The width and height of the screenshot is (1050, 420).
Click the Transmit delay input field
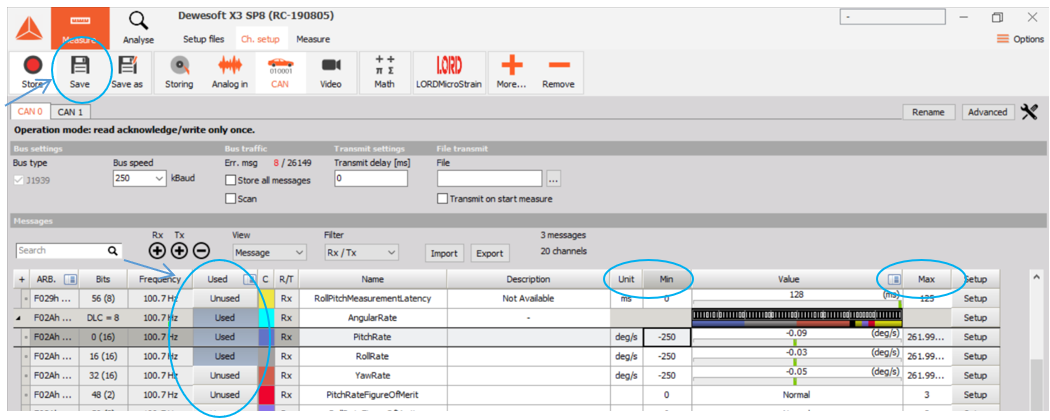(x=370, y=179)
